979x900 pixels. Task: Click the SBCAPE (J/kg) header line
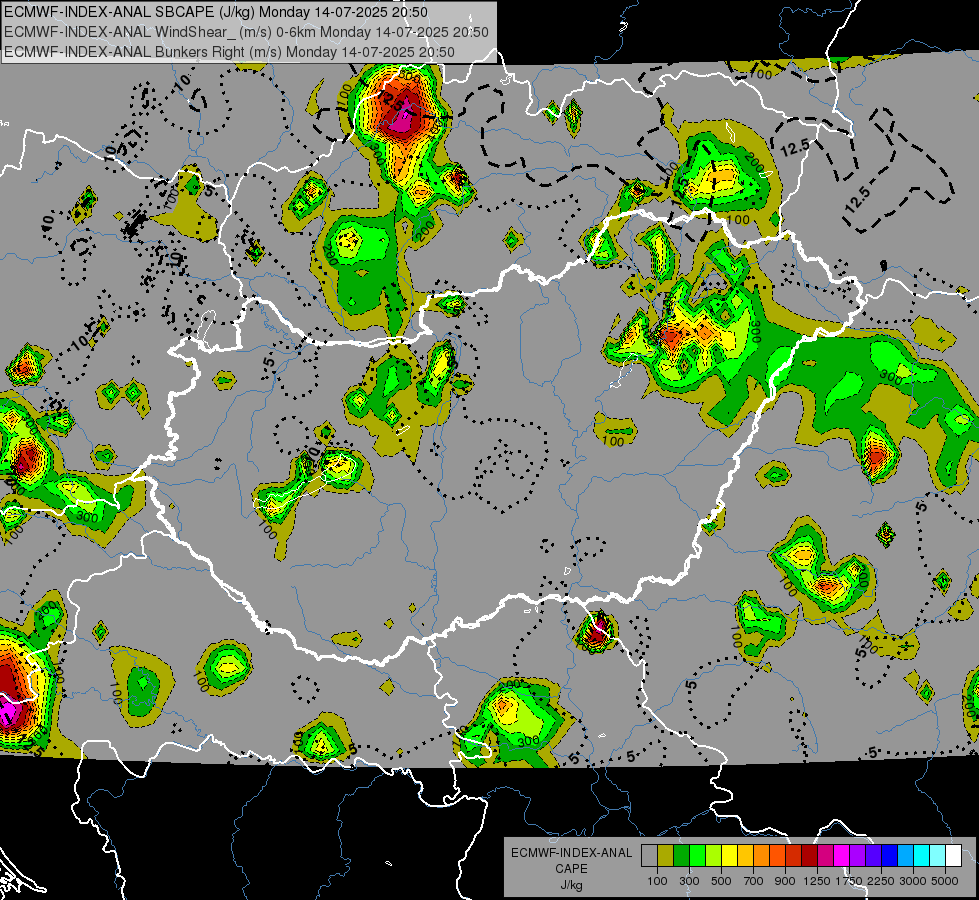[x=216, y=12]
